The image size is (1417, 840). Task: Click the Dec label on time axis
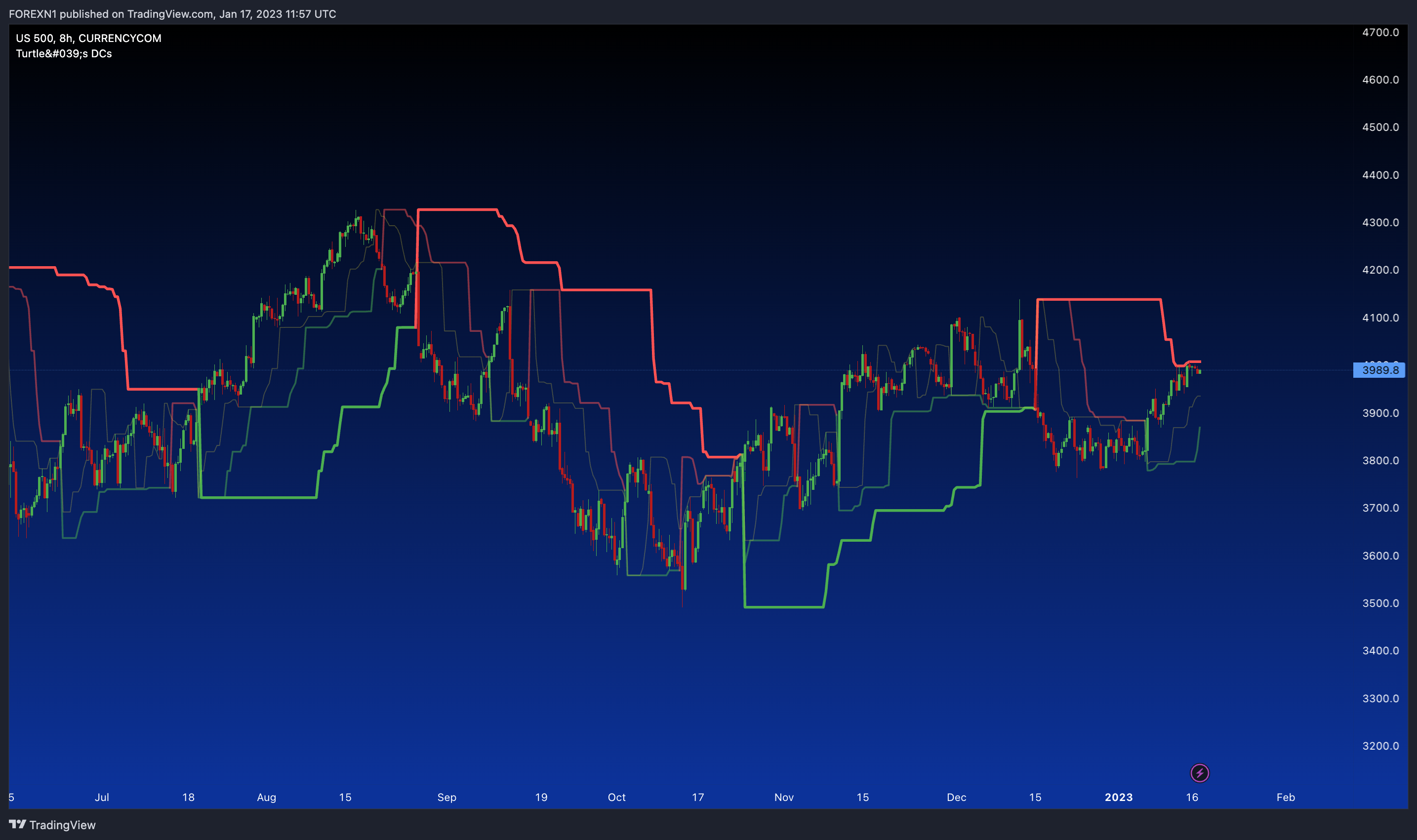[957, 798]
